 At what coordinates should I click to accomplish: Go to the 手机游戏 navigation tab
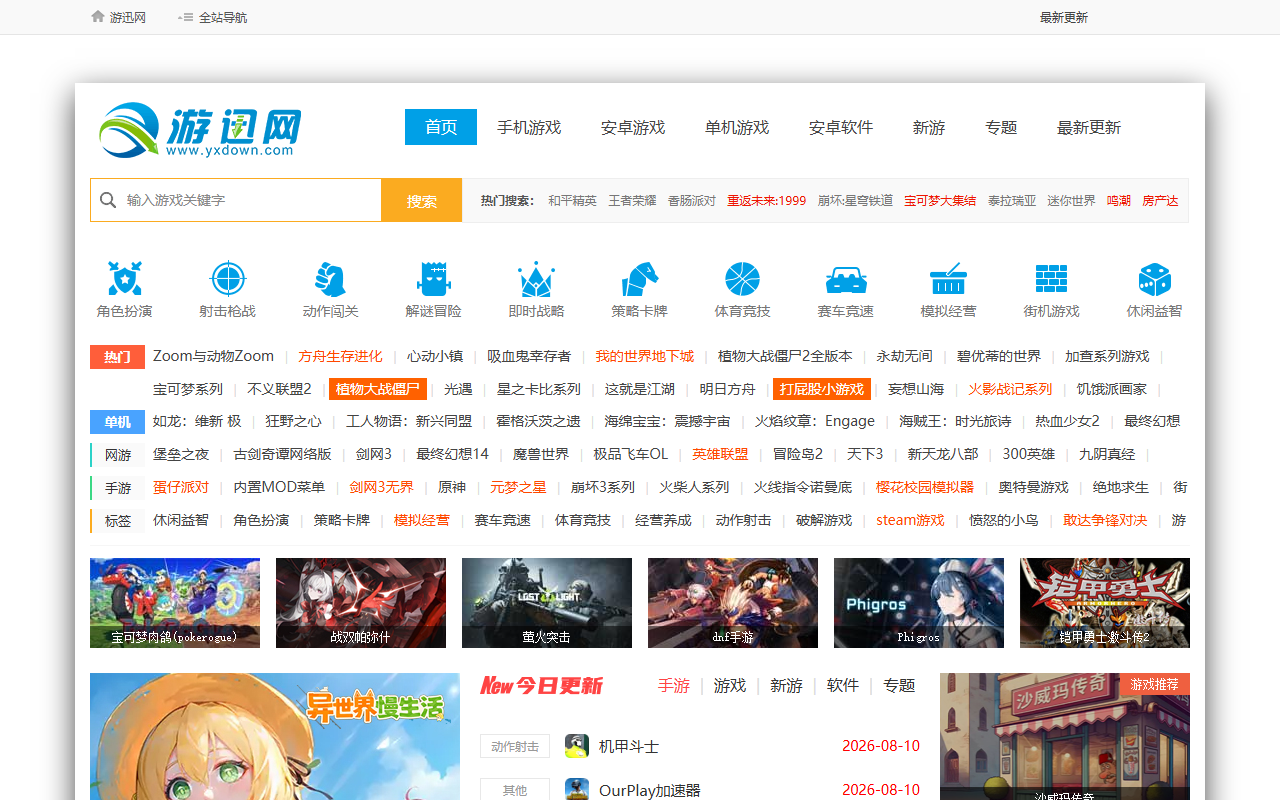point(529,127)
